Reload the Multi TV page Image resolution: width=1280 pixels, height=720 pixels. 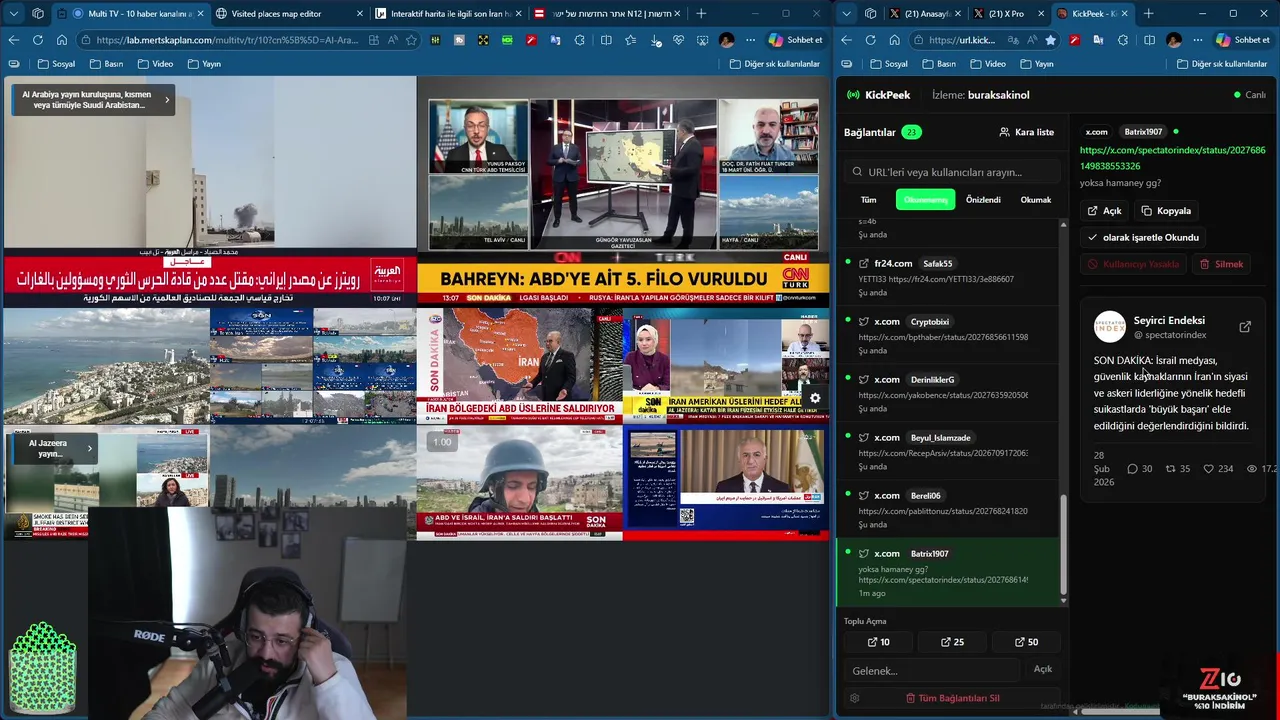(x=38, y=40)
